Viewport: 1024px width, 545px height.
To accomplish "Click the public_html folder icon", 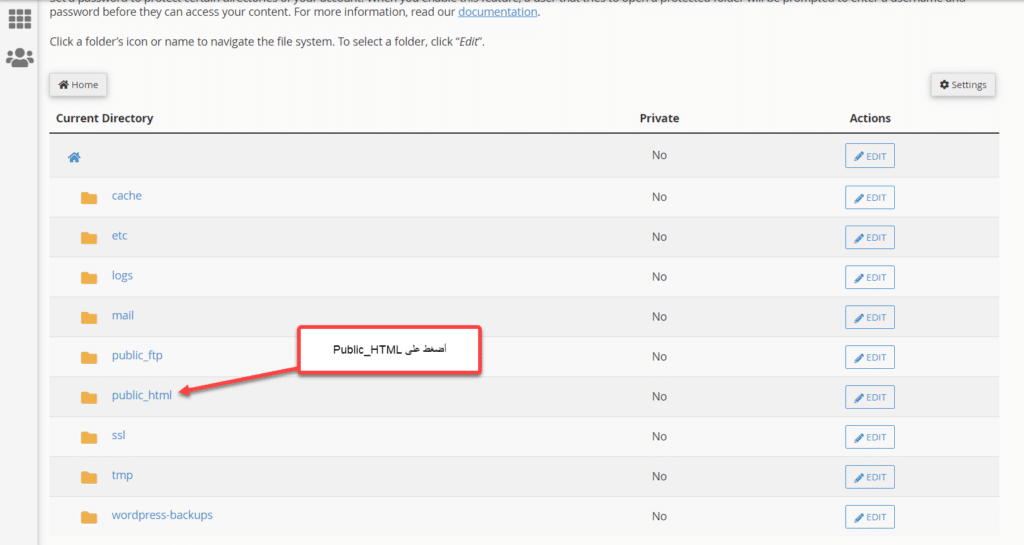I will click(x=89, y=397).
